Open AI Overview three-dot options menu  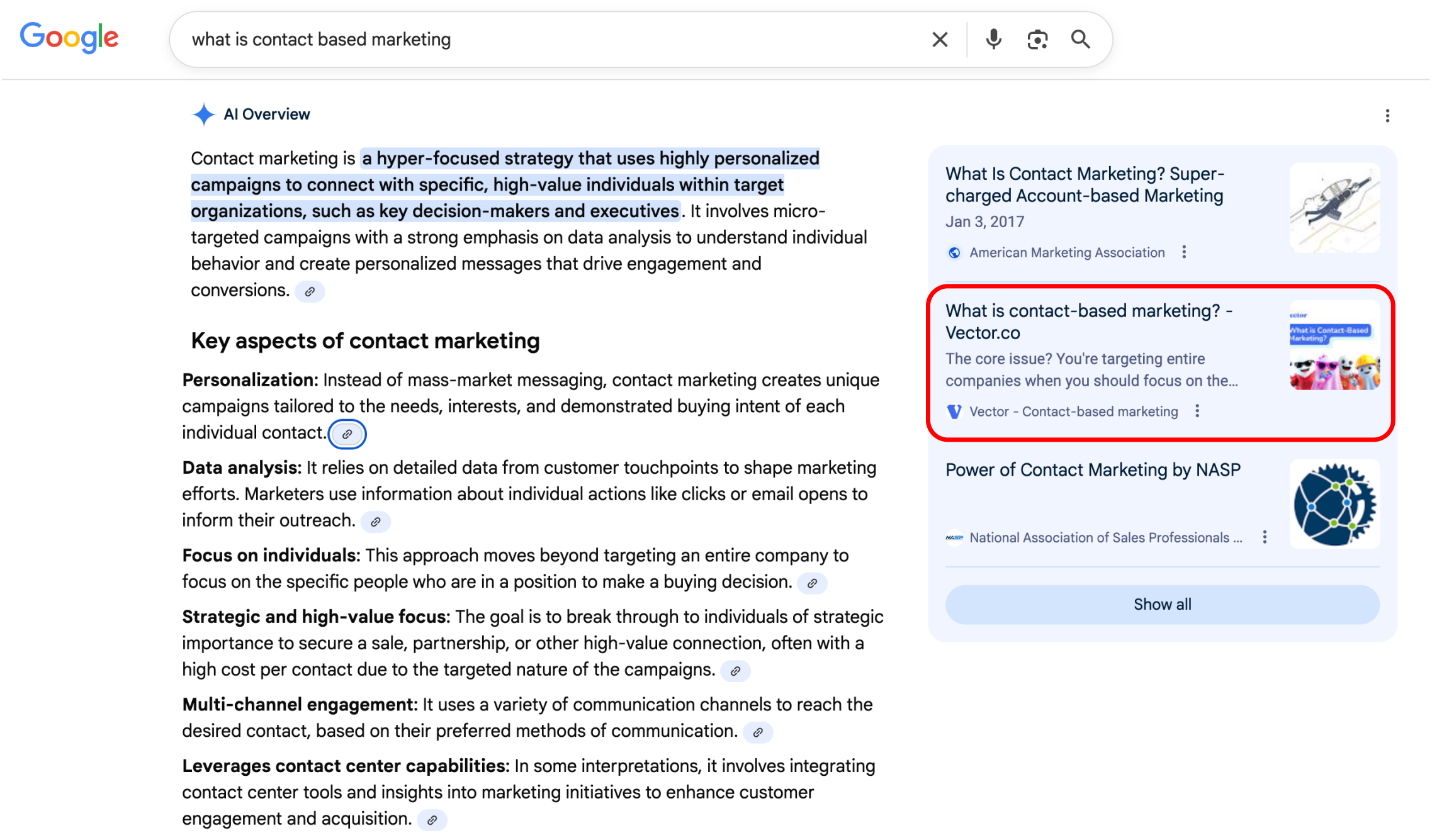click(x=1387, y=116)
